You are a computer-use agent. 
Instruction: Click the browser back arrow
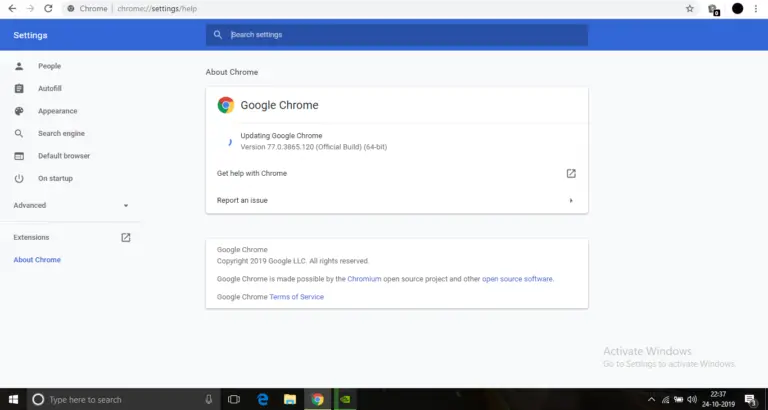(12, 8)
